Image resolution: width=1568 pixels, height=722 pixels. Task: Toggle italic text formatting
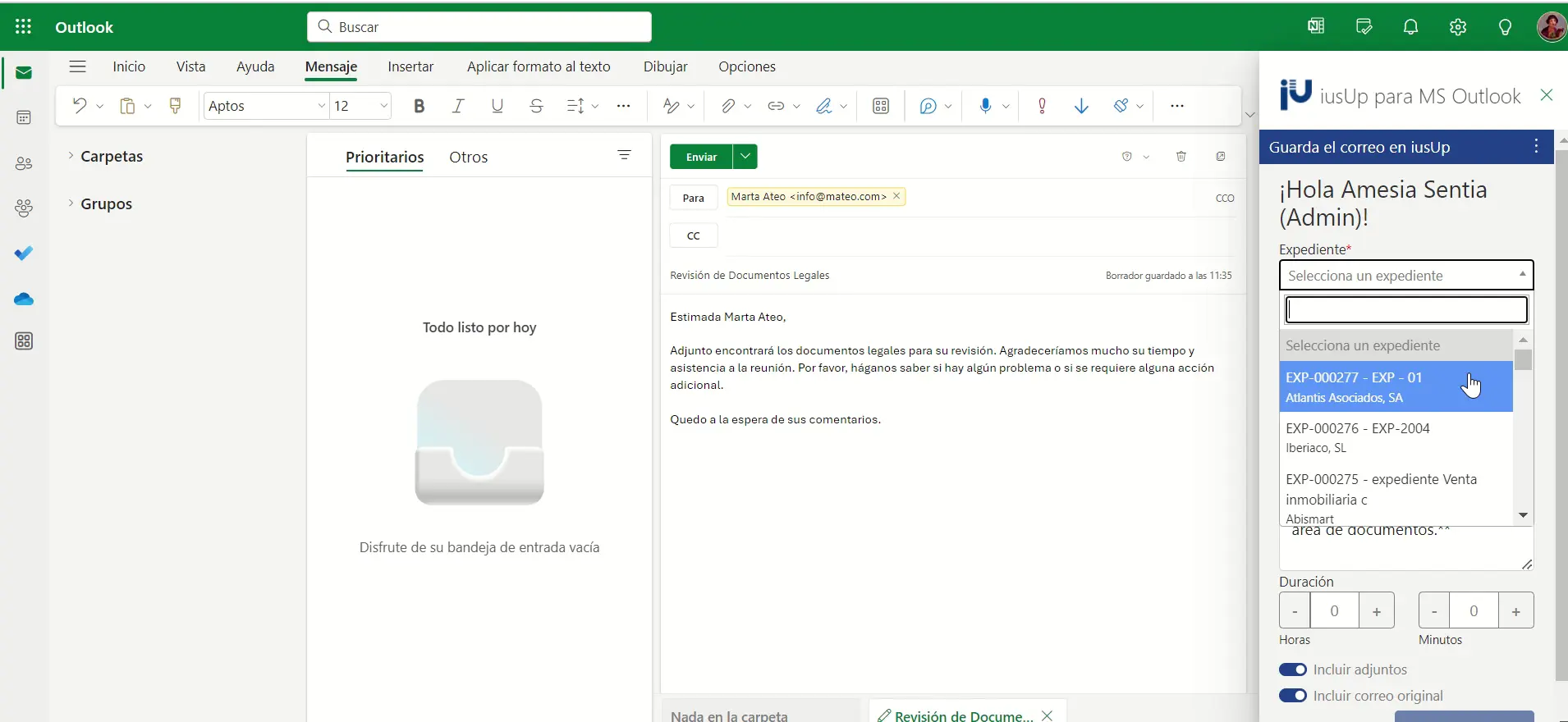coord(458,106)
